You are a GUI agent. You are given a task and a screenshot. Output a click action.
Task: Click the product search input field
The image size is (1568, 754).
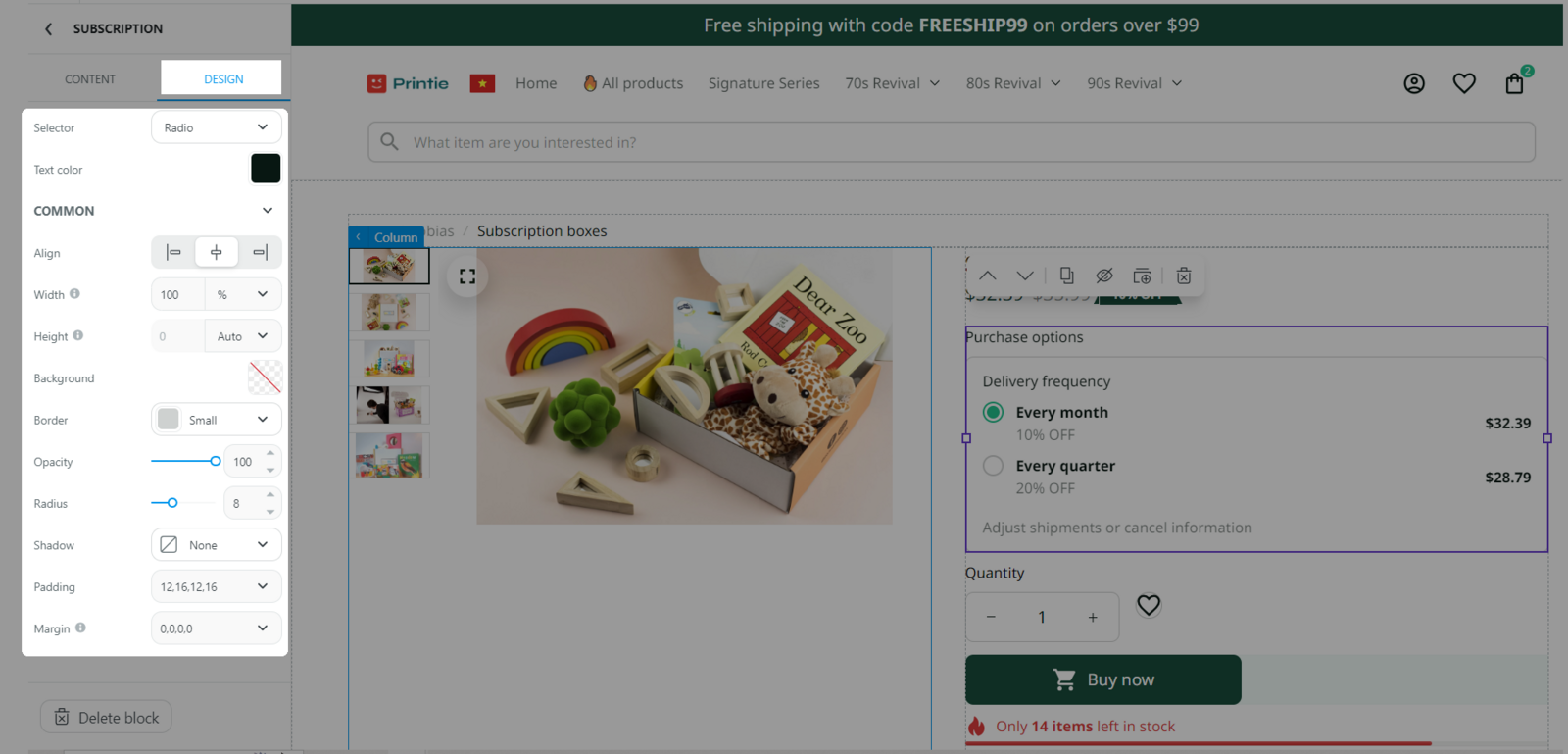pos(951,142)
